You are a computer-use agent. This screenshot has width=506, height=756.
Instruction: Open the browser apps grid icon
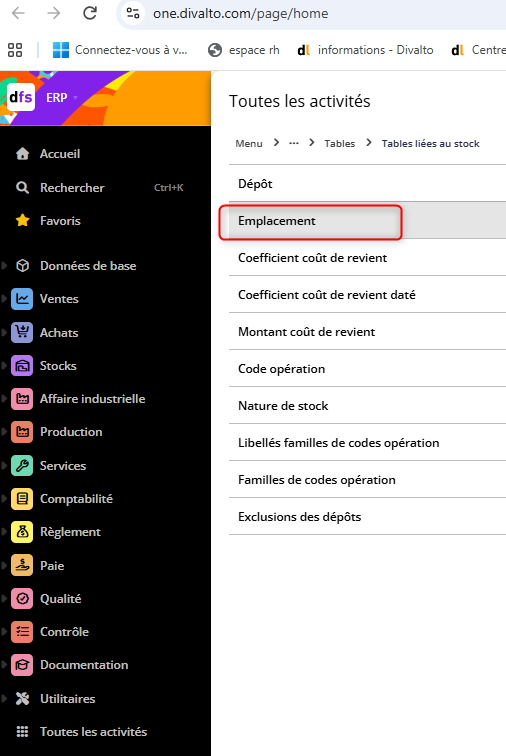tap(15, 50)
